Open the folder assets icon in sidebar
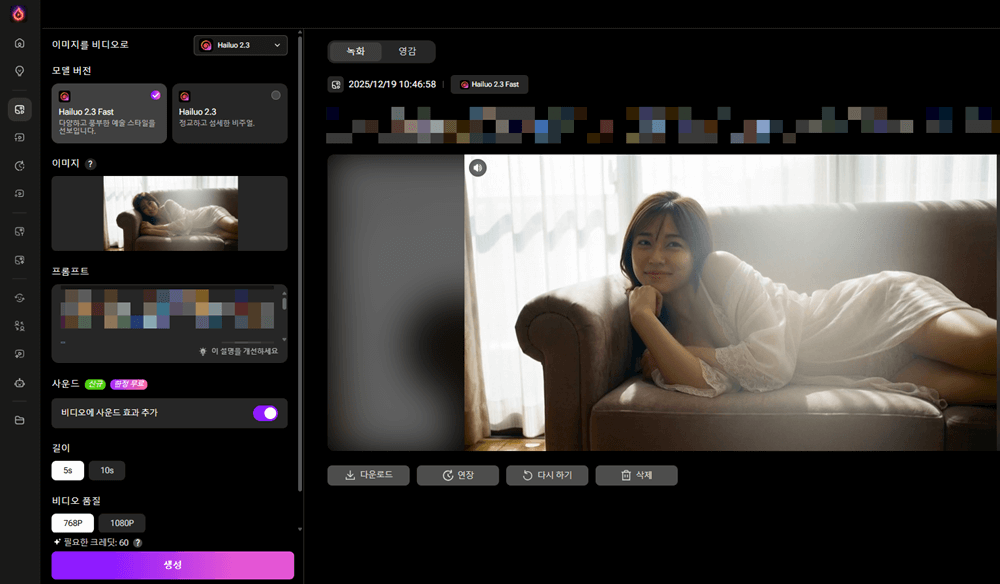 pos(19,420)
